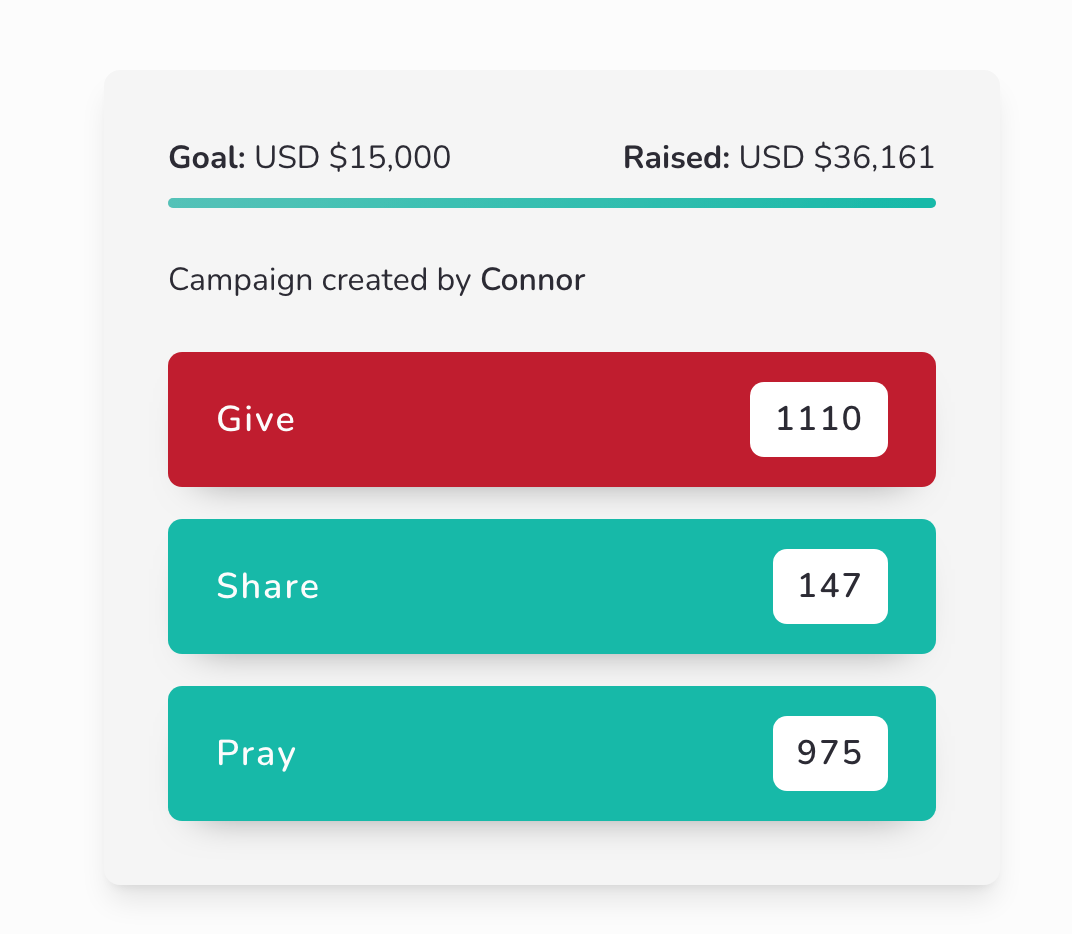Click the left end of the progress bar

tap(176, 203)
